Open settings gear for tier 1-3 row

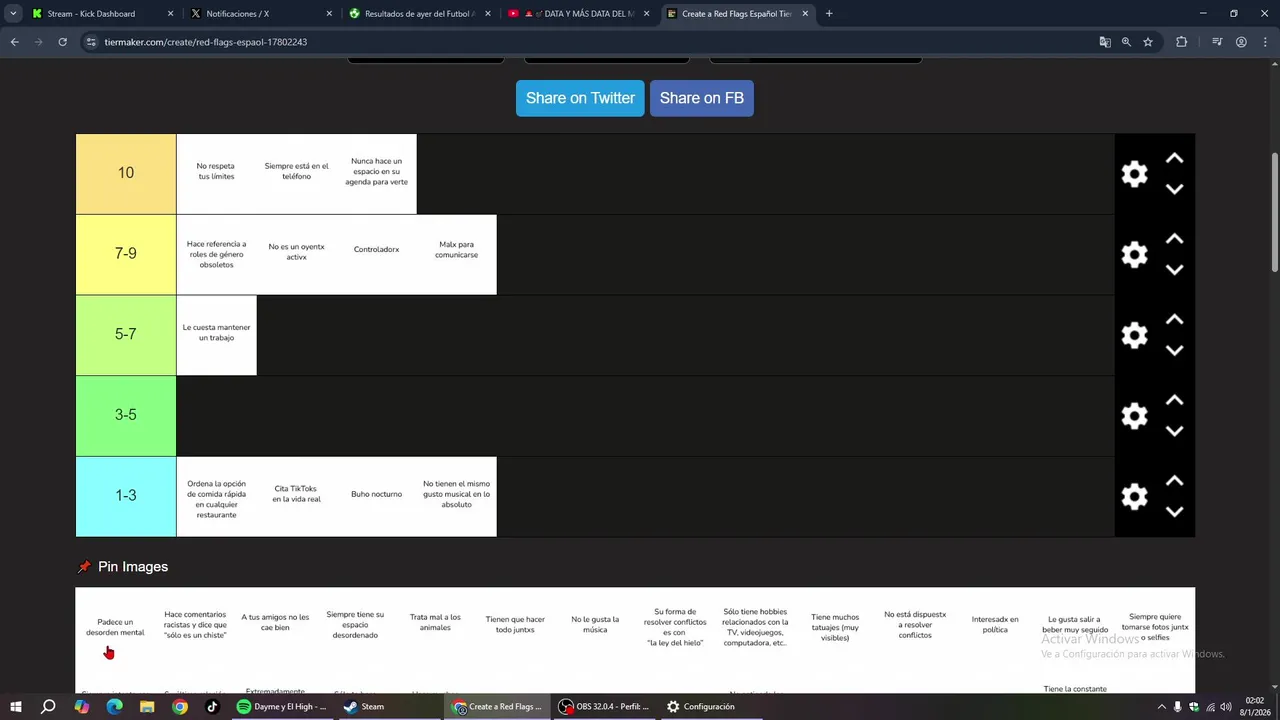coord(1134,497)
